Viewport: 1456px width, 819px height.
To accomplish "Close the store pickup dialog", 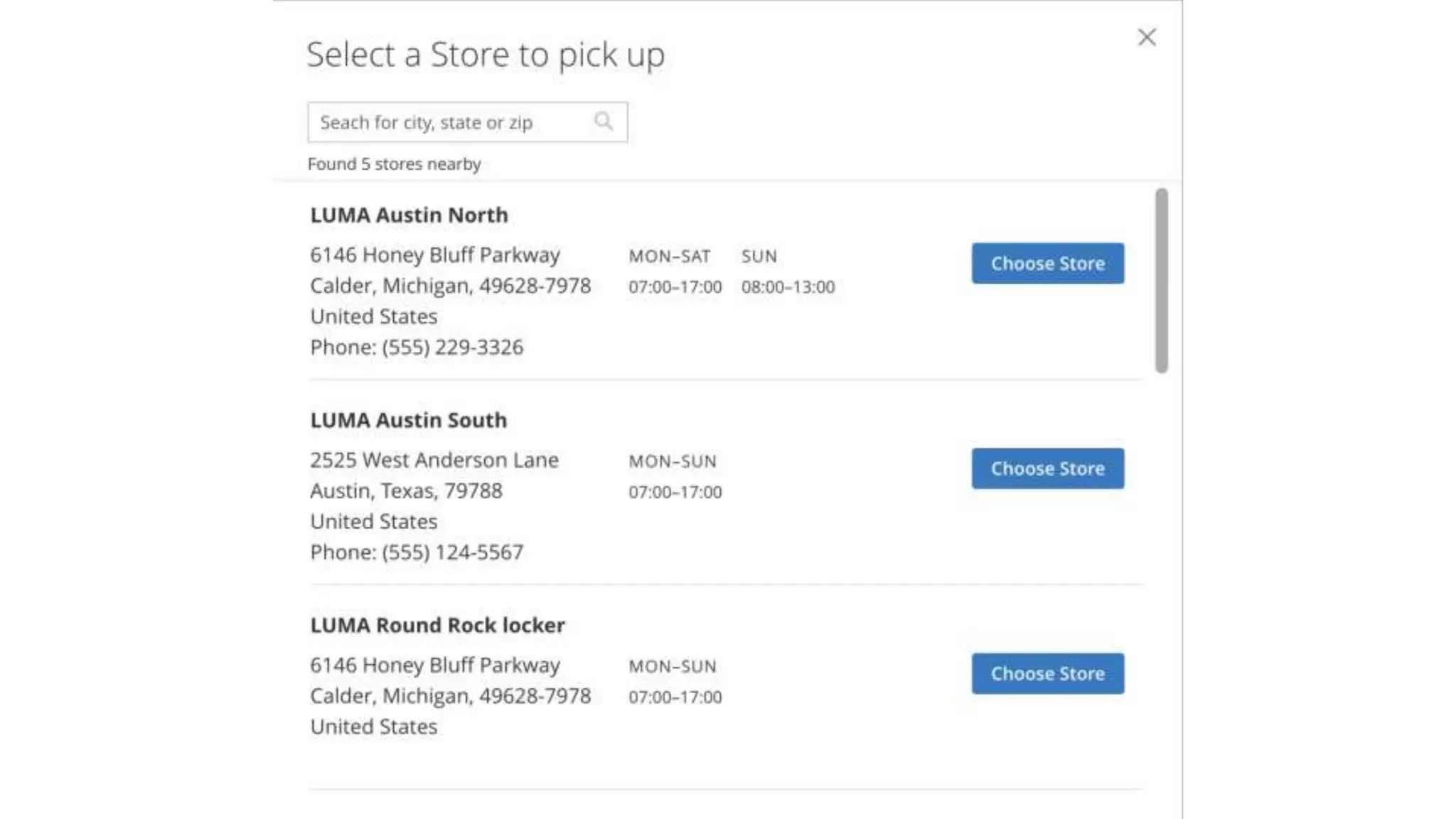I will pos(1146,37).
